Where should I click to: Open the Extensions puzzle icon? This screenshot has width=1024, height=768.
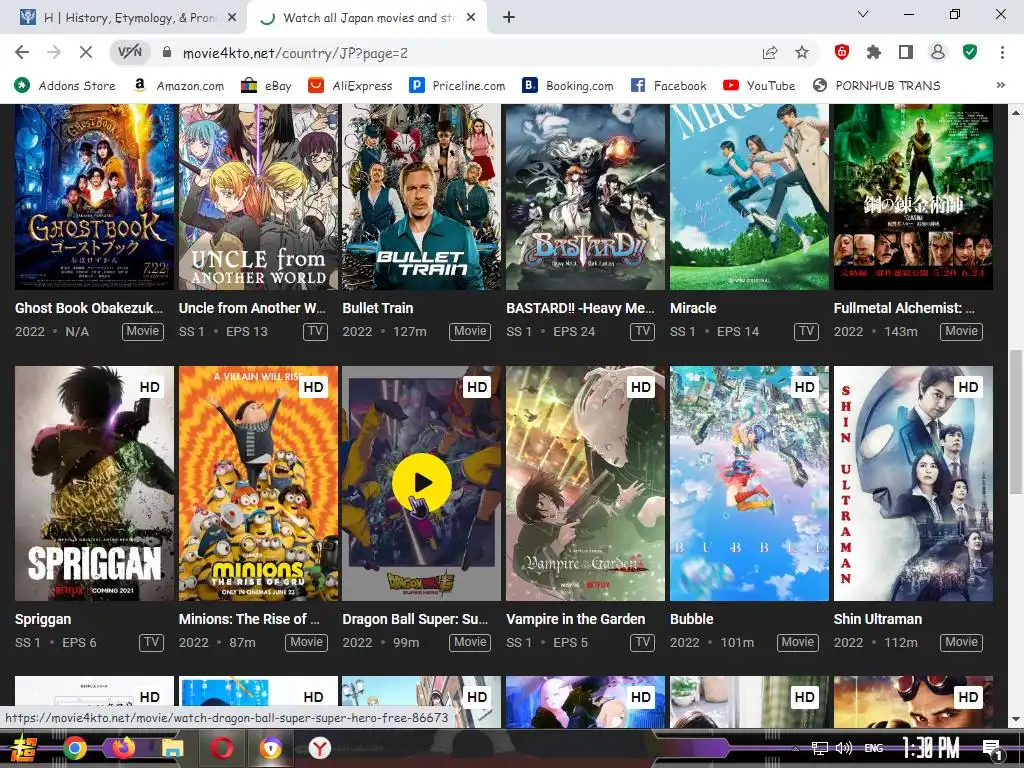tap(874, 52)
